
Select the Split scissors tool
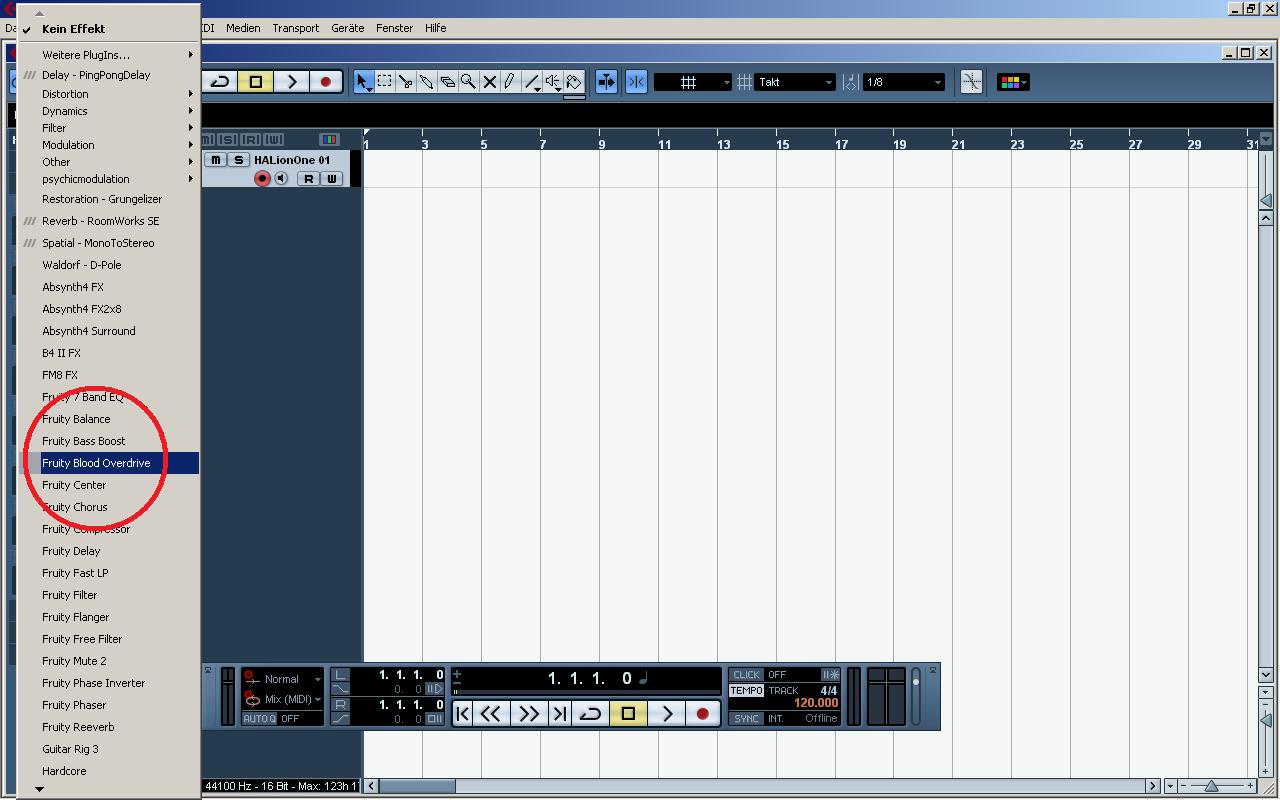click(406, 82)
